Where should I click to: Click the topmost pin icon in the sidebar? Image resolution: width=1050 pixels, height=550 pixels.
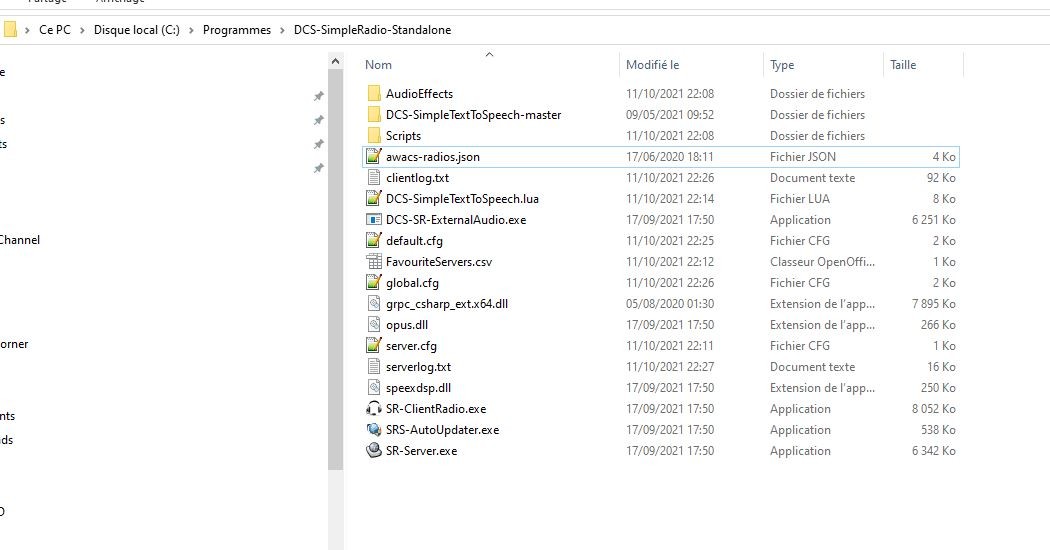click(x=319, y=96)
